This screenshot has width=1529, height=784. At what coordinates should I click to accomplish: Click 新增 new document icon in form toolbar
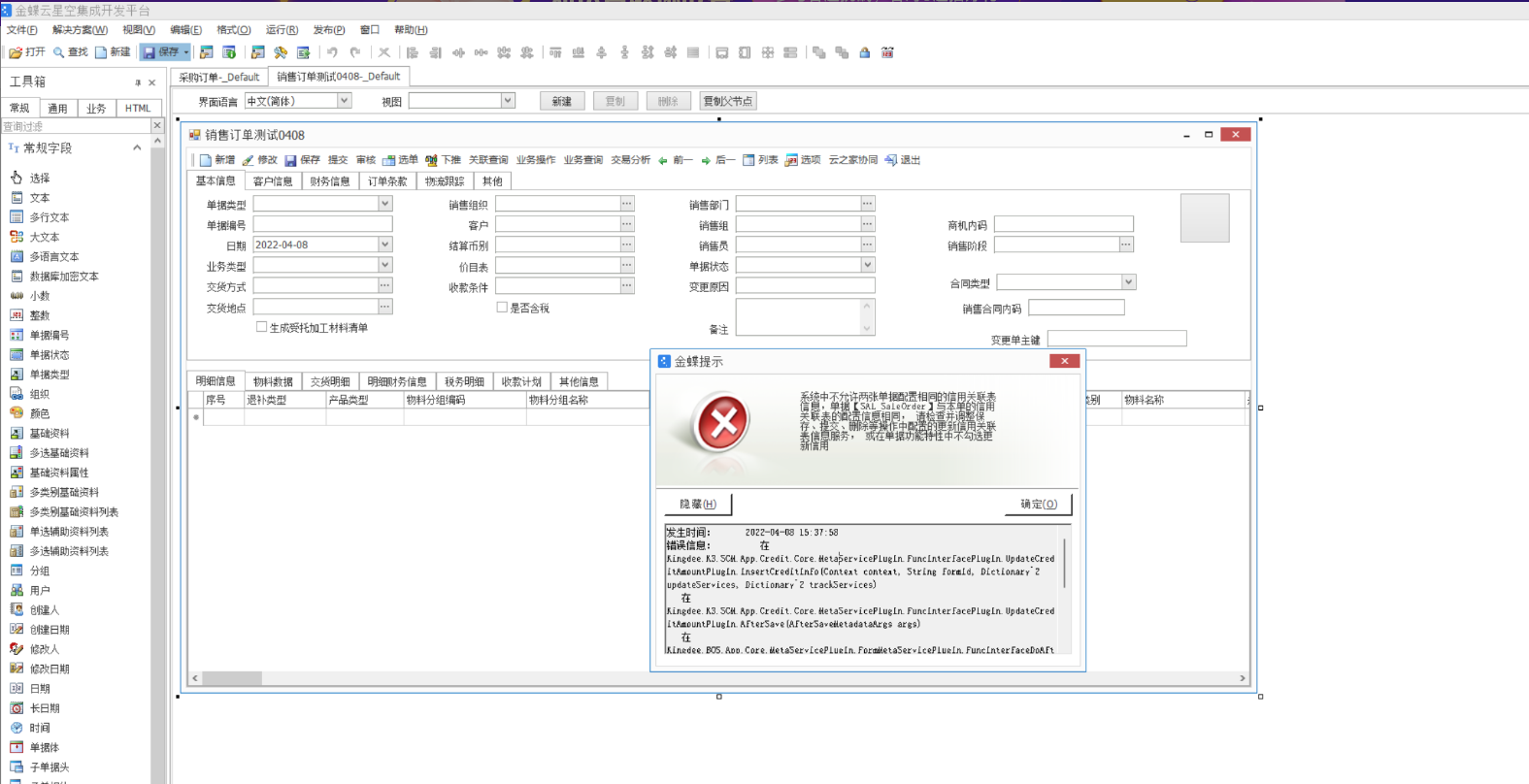click(206, 160)
